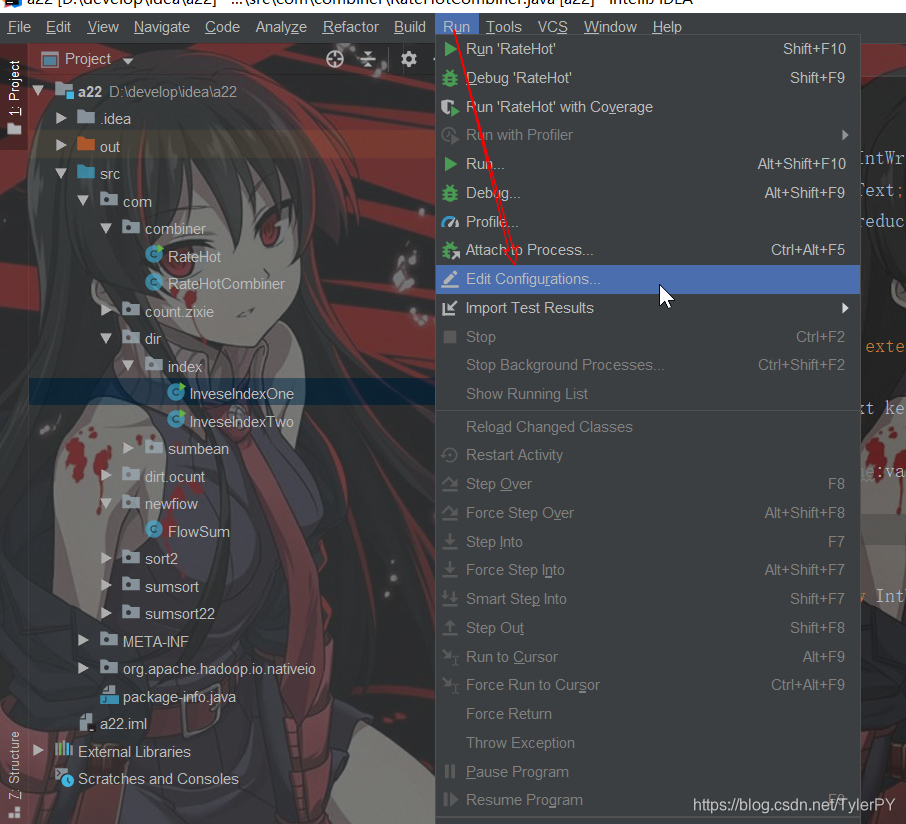Select the RateHotCombiner class

[x=226, y=284]
